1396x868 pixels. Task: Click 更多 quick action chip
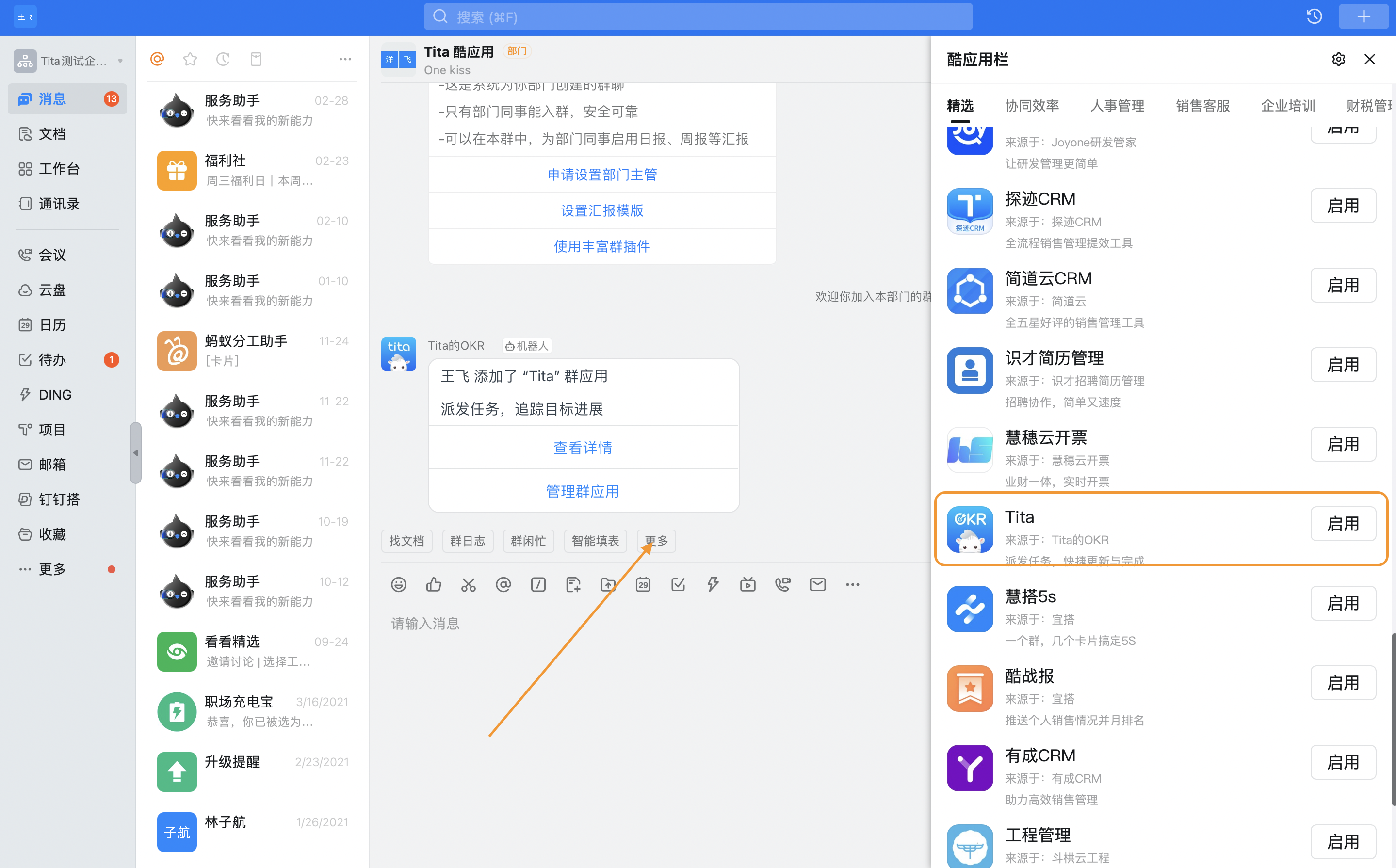pyautogui.click(x=656, y=541)
